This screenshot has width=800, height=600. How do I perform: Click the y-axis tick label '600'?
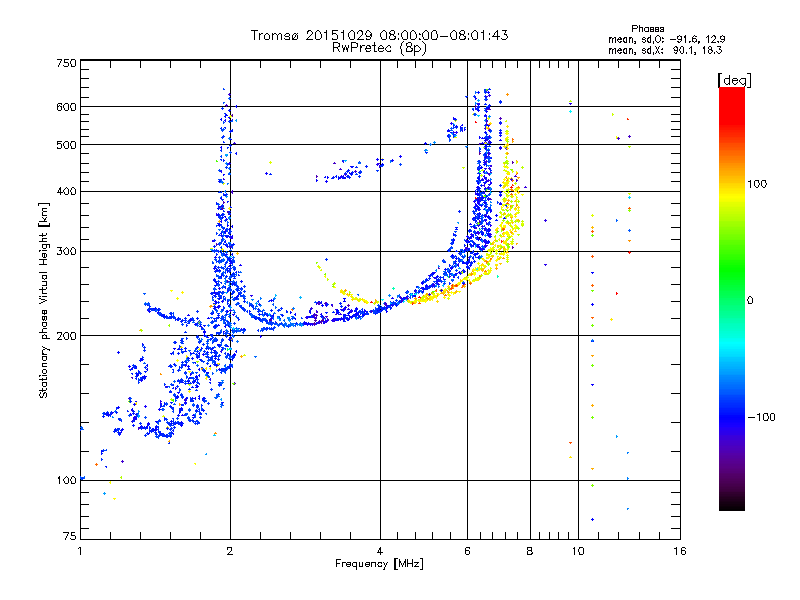[66, 107]
